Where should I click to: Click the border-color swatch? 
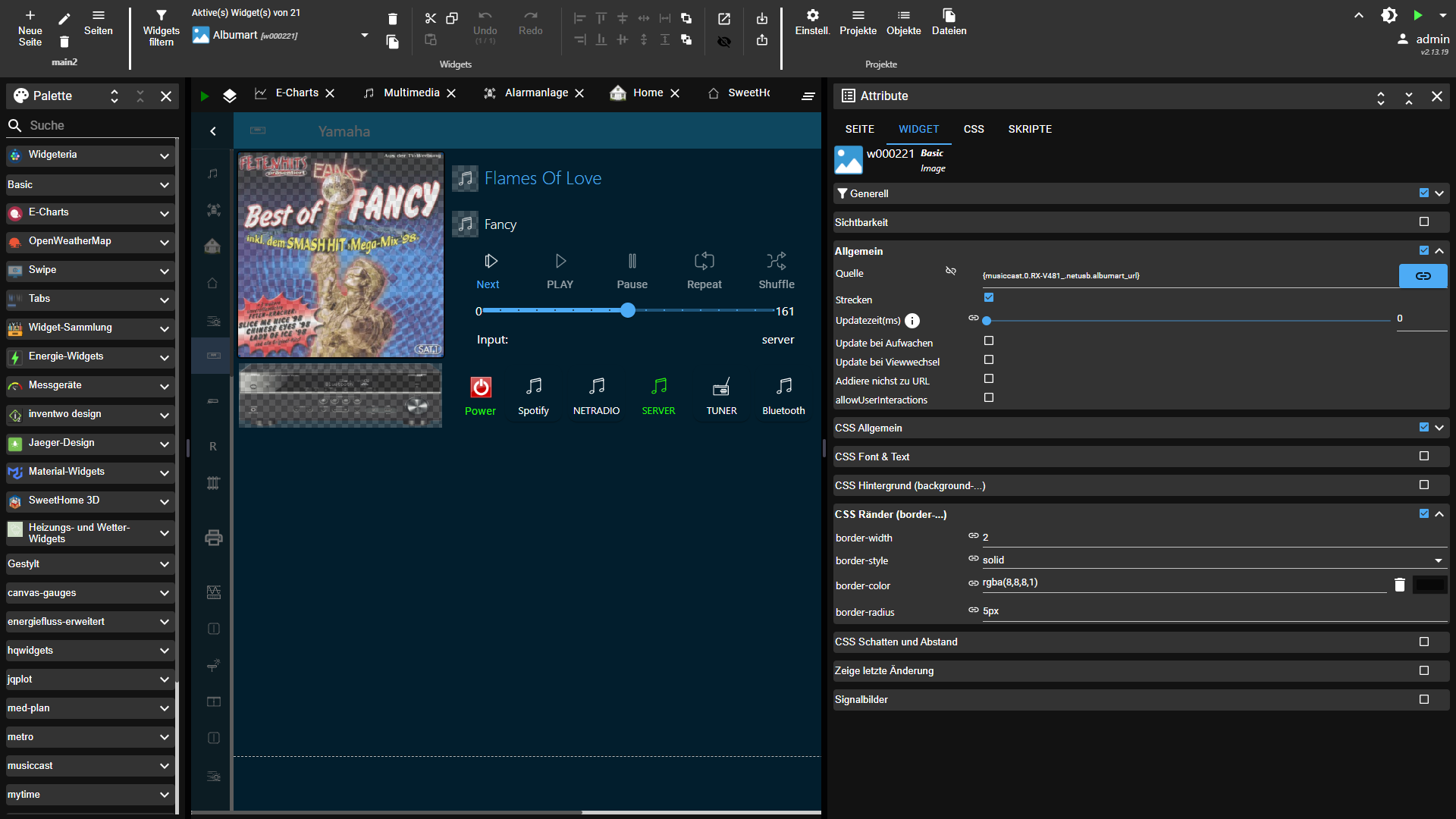(x=1431, y=585)
